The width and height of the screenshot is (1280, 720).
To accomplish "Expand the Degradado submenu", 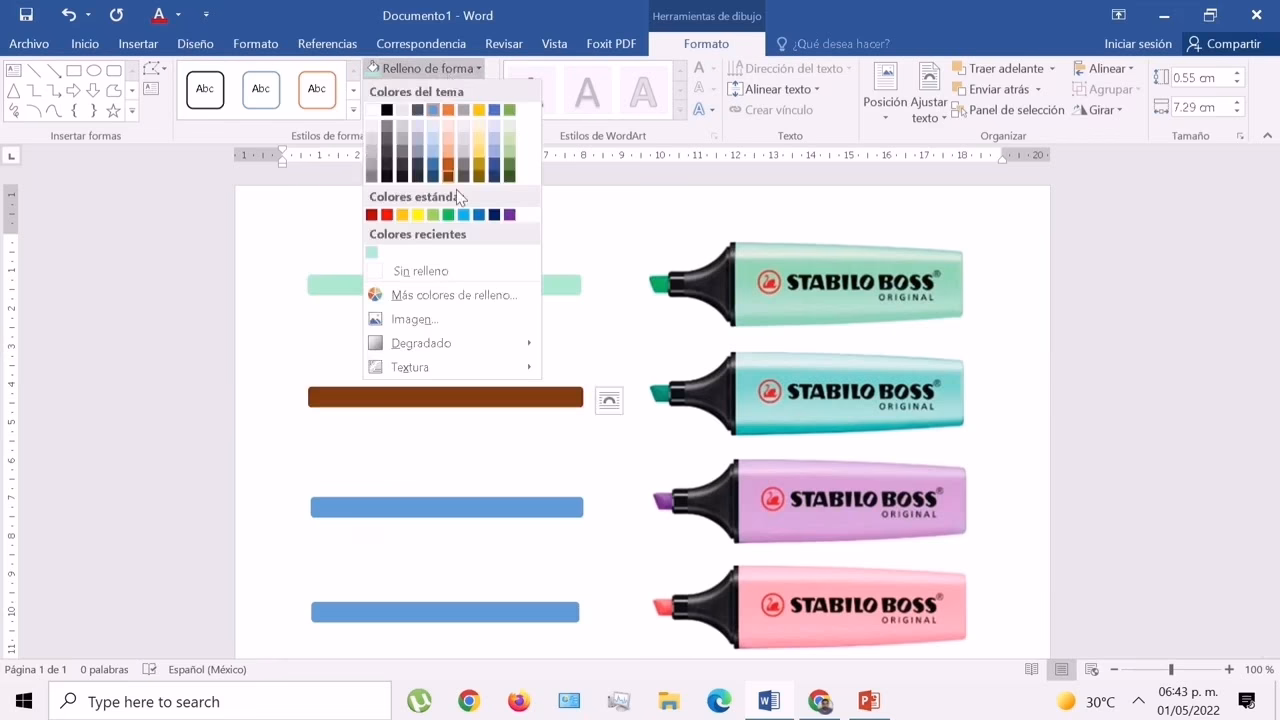I will coord(420,343).
